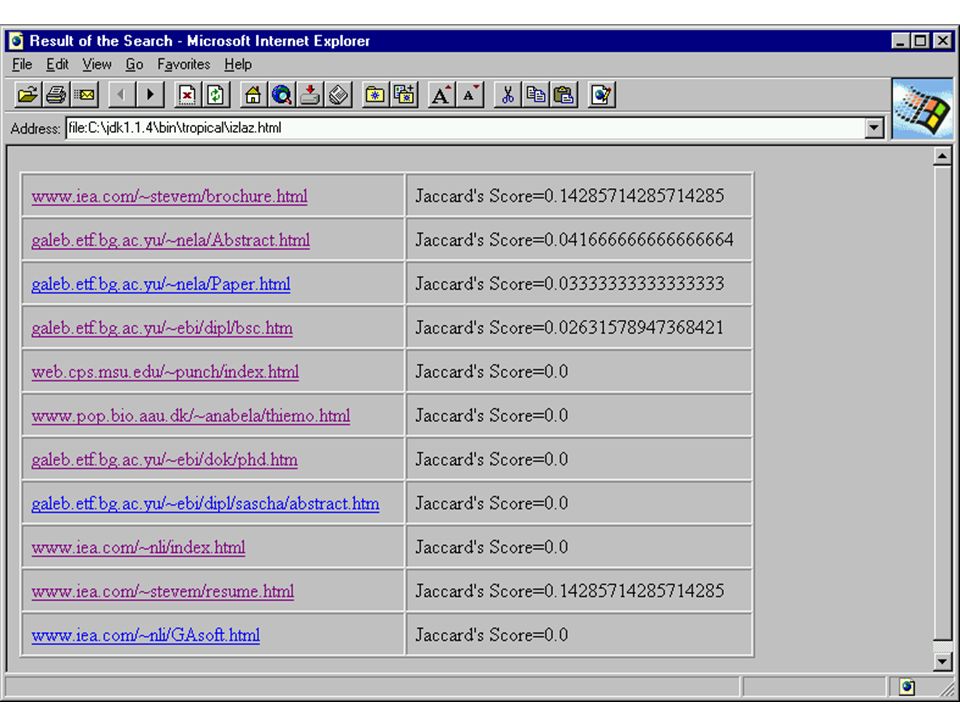Visit galeb.etf.bg.ac.yu/~ebi/dipl/sascha/abstract.htm
Screen dimensions: 960x720
(205, 504)
